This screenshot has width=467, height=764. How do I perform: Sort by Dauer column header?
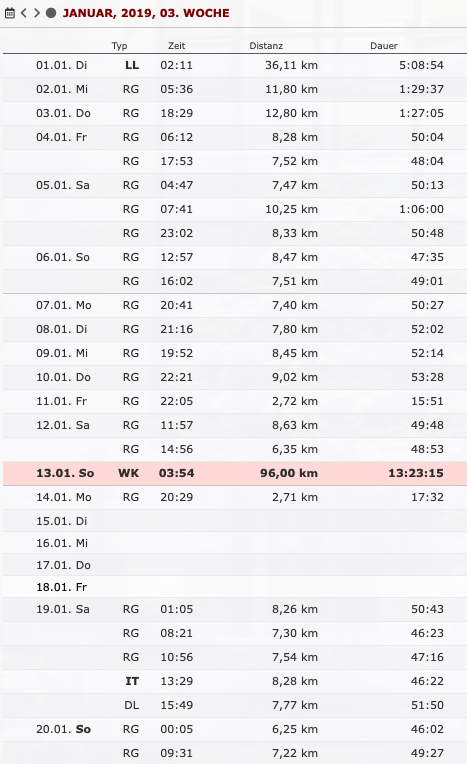click(384, 46)
